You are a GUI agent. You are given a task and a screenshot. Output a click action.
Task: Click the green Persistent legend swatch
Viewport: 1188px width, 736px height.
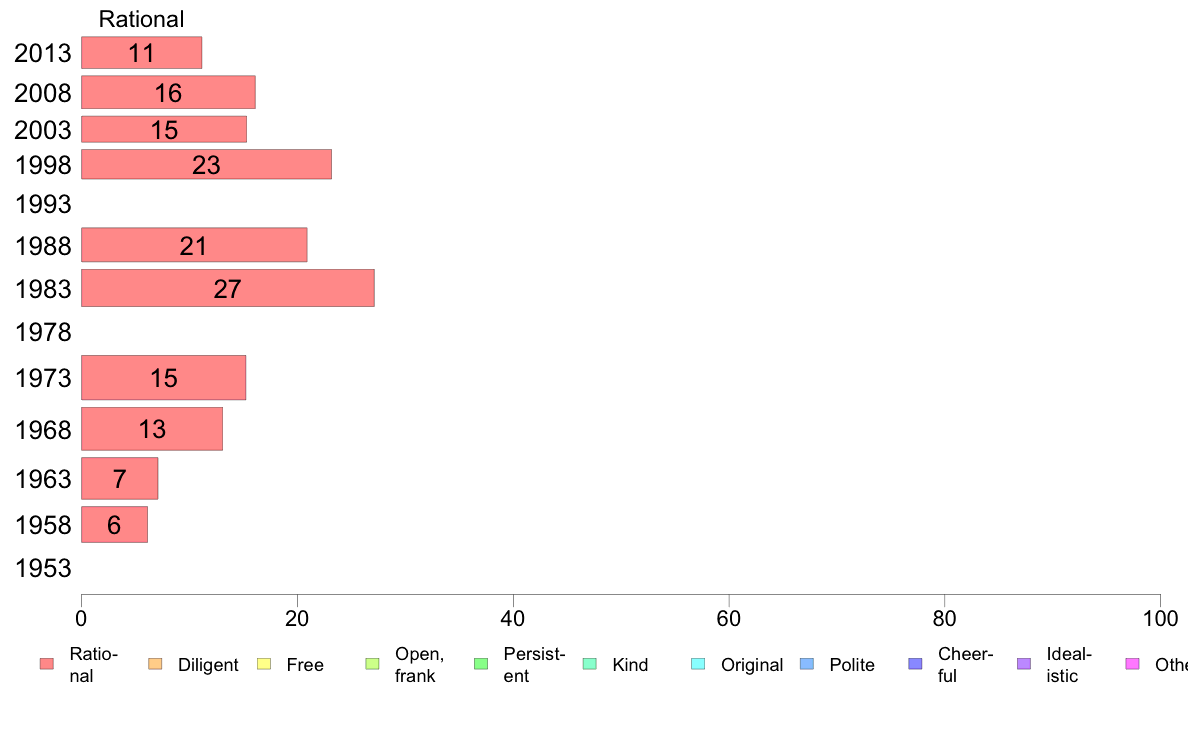[480, 664]
